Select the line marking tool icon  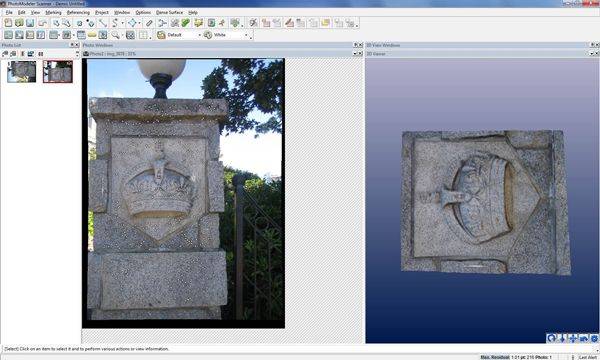click(103, 23)
